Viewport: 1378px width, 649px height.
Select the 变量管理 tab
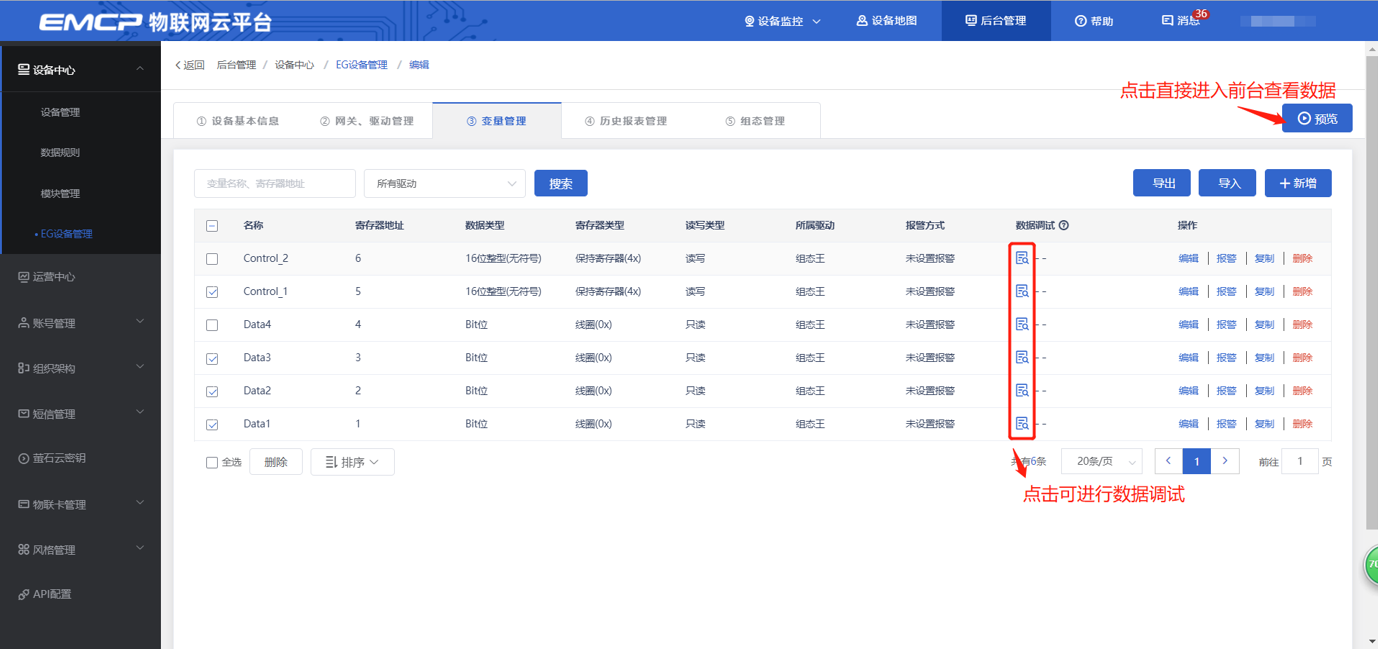pos(497,121)
